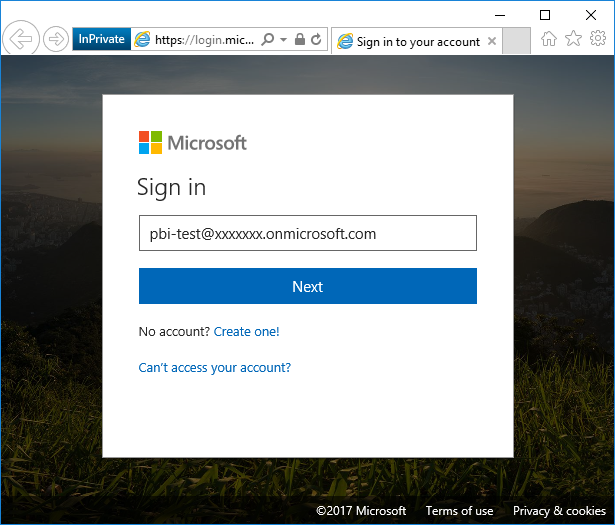The width and height of the screenshot is (615, 525).
Task: View the security lock icon report
Action: pos(300,39)
